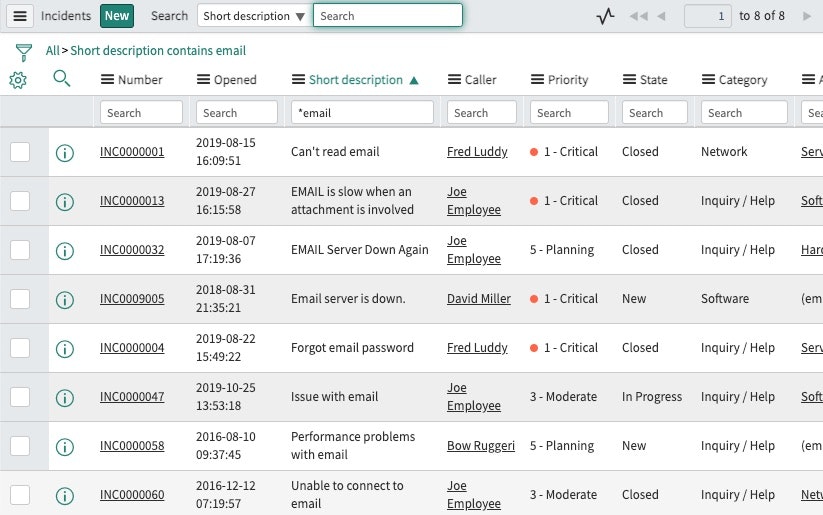The image size is (823, 515).
Task: Open the list hamburger menu beside Incidents
Action: (x=20, y=16)
